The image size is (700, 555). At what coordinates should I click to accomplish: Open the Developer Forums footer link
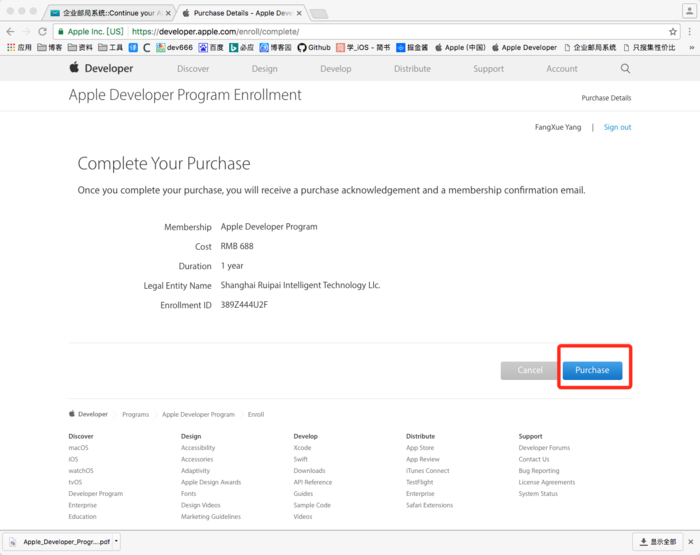point(544,447)
